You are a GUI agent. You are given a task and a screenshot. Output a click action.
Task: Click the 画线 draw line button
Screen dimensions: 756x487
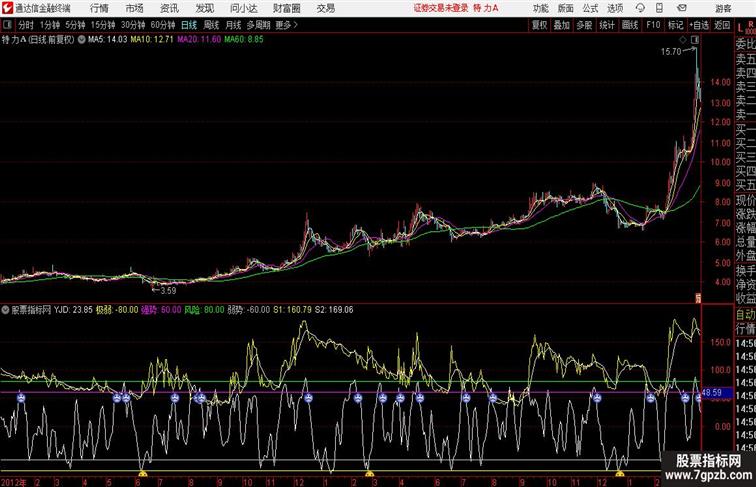(x=630, y=25)
